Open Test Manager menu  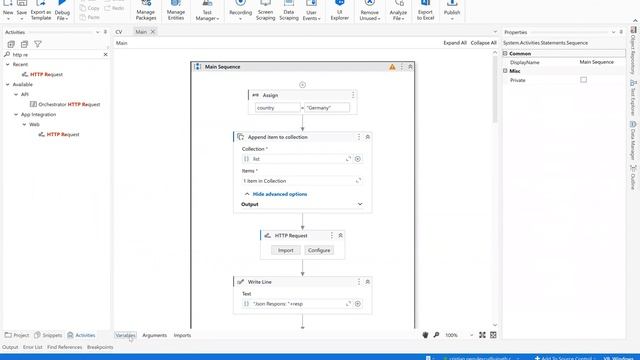click(x=207, y=11)
